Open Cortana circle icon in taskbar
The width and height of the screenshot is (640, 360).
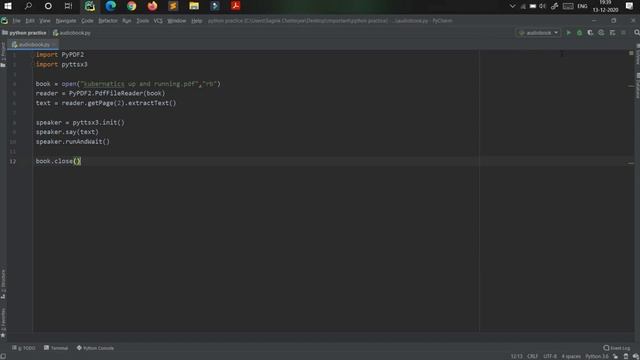click(x=48, y=6)
